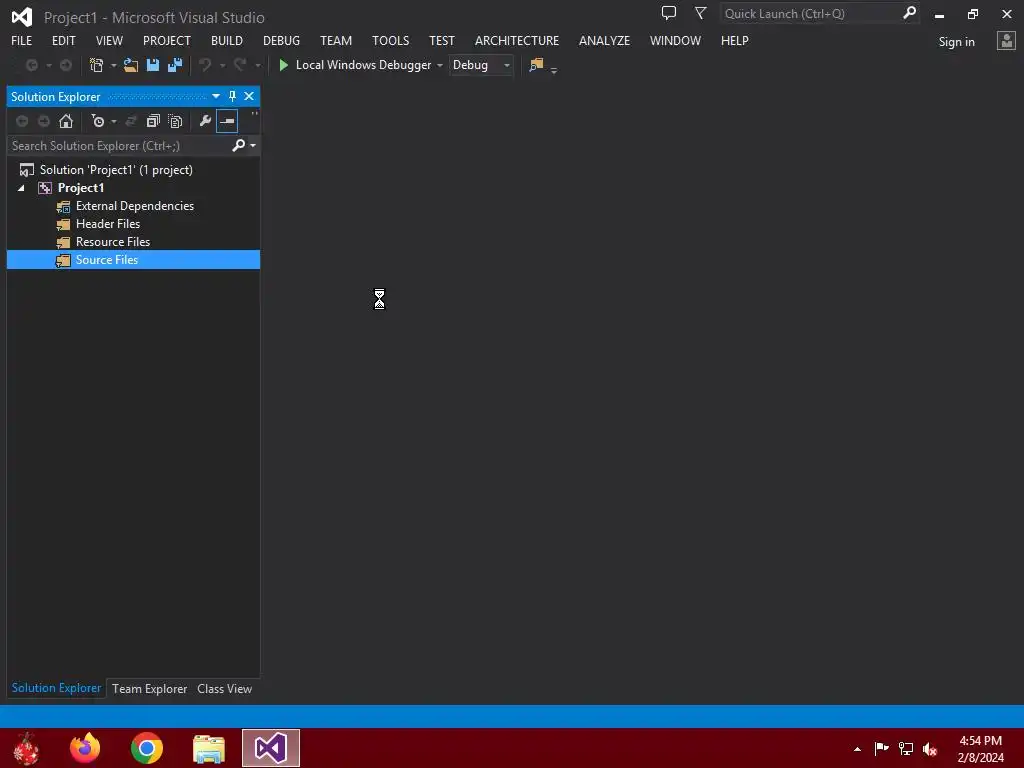Open the FILE menu
This screenshot has height=768, width=1024.
[22, 40]
